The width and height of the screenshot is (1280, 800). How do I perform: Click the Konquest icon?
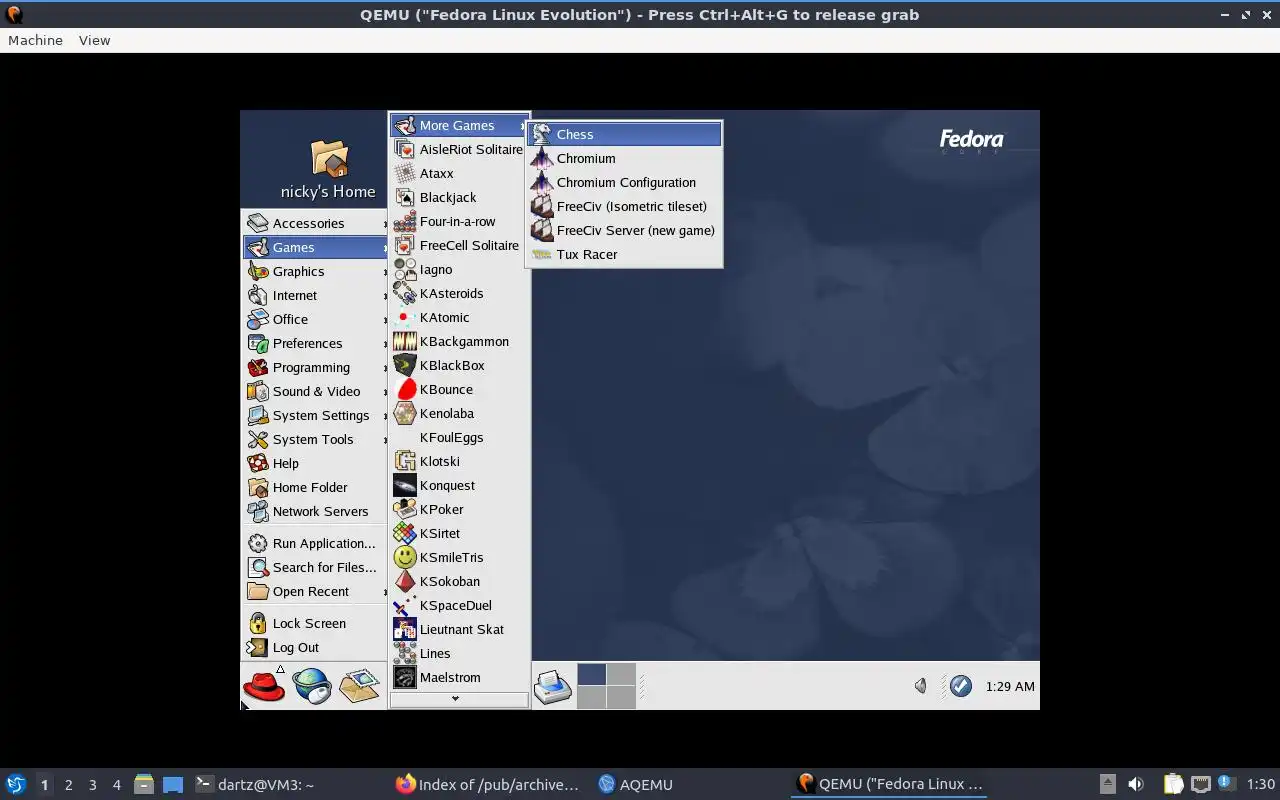click(405, 485)
